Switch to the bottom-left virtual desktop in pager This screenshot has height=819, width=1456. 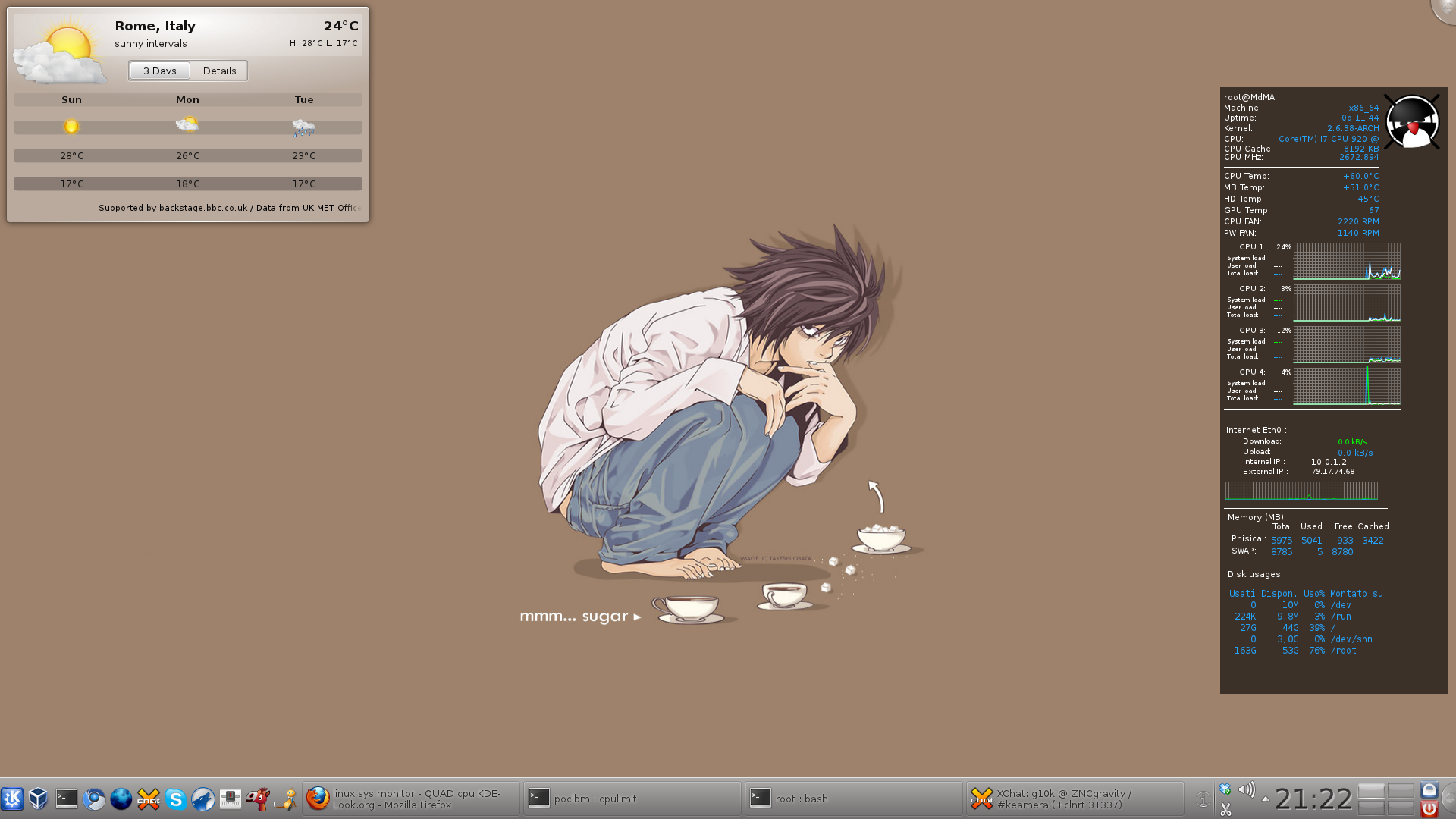[x=1371, y=808]
